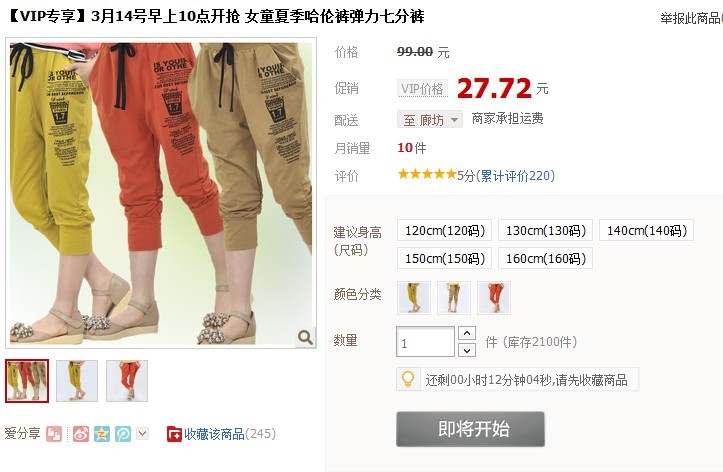723x472 pixels.
Task: Choose the yellow pants color swatch
Action: [x=414, y=298]
